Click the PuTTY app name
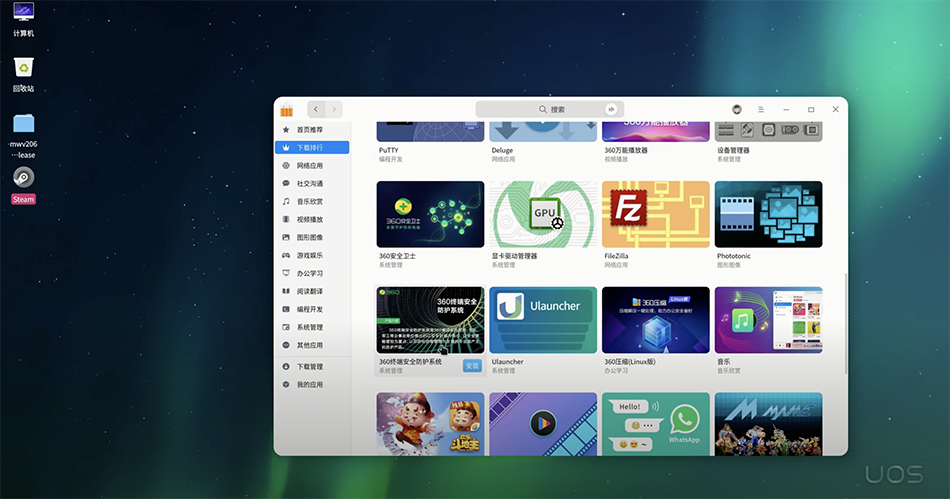Image resolution: width=950 pixels, height=499 pixels. click(388, 150)
